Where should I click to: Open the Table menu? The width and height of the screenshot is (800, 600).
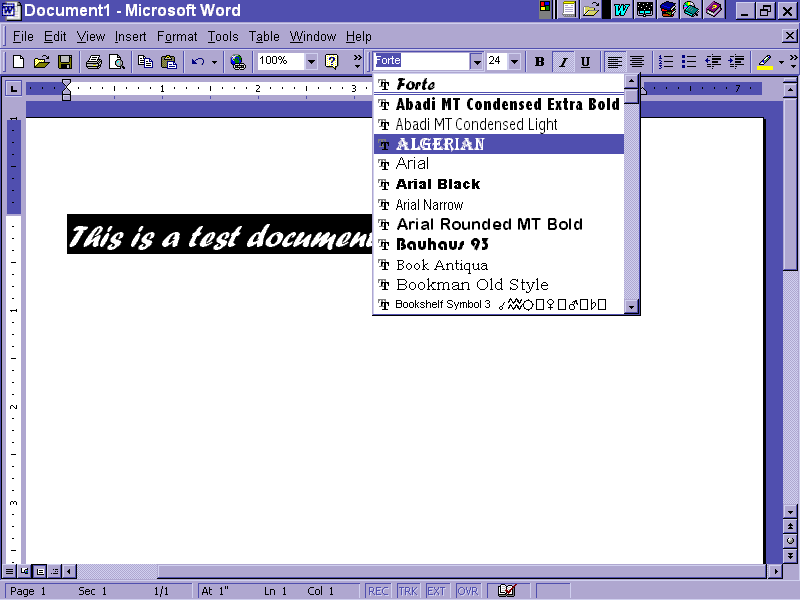264,37
